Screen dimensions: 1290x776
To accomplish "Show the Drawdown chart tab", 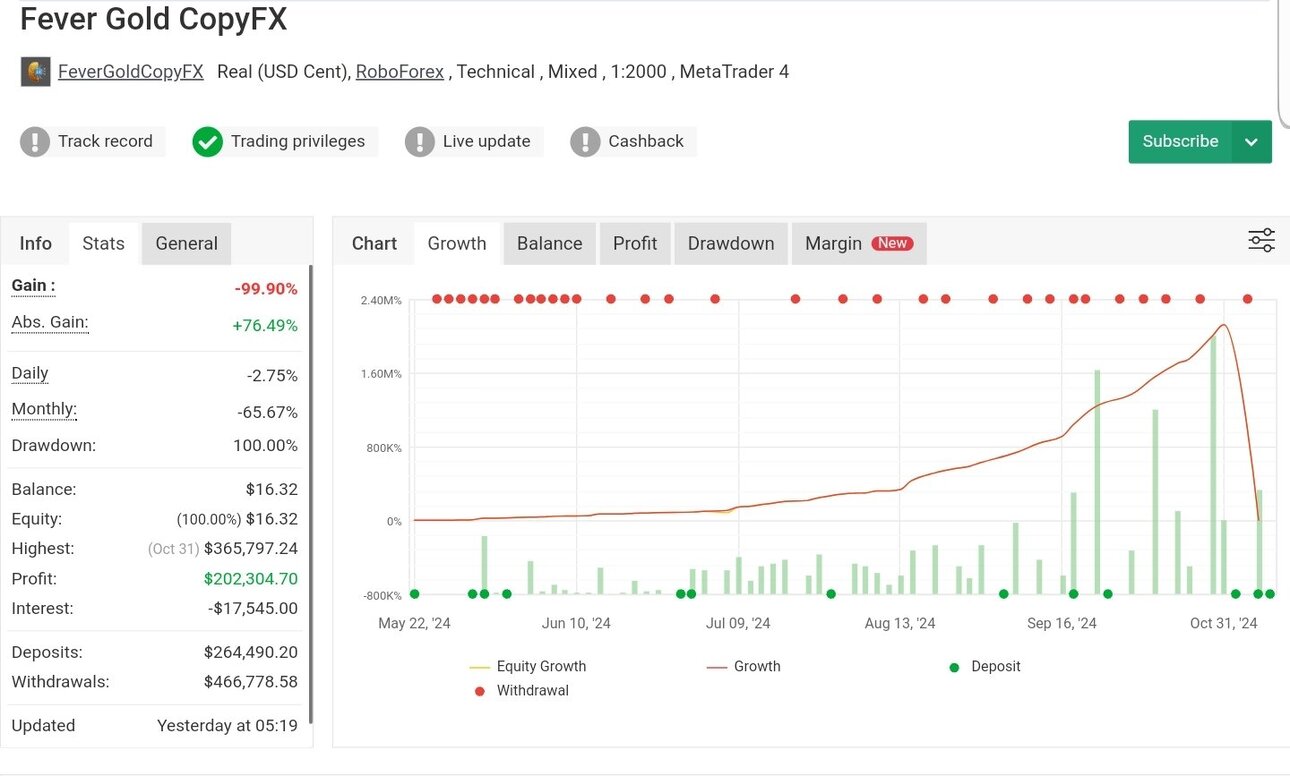I will pos(731,243).
